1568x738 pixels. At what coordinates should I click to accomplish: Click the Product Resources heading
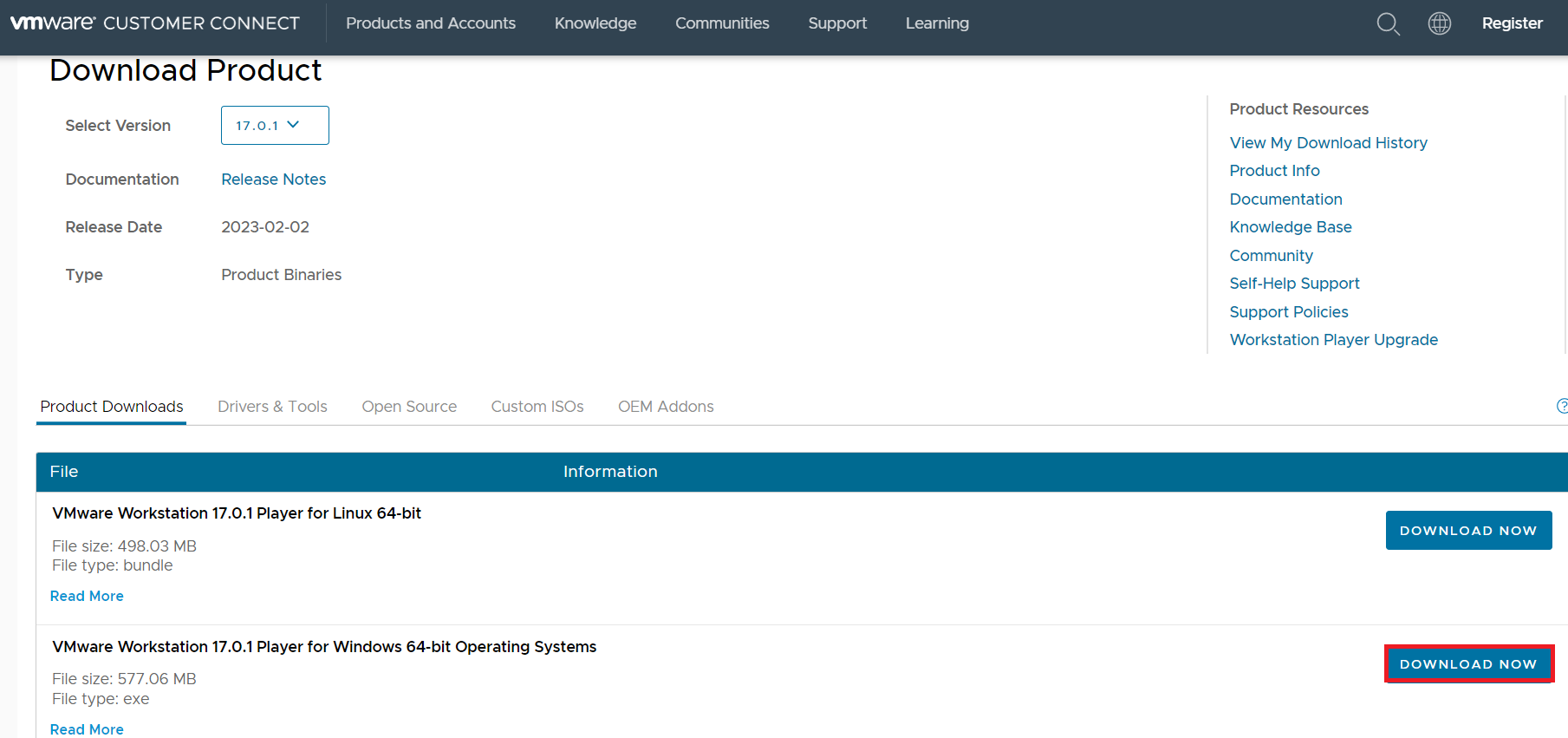(x=1298, y=109)
